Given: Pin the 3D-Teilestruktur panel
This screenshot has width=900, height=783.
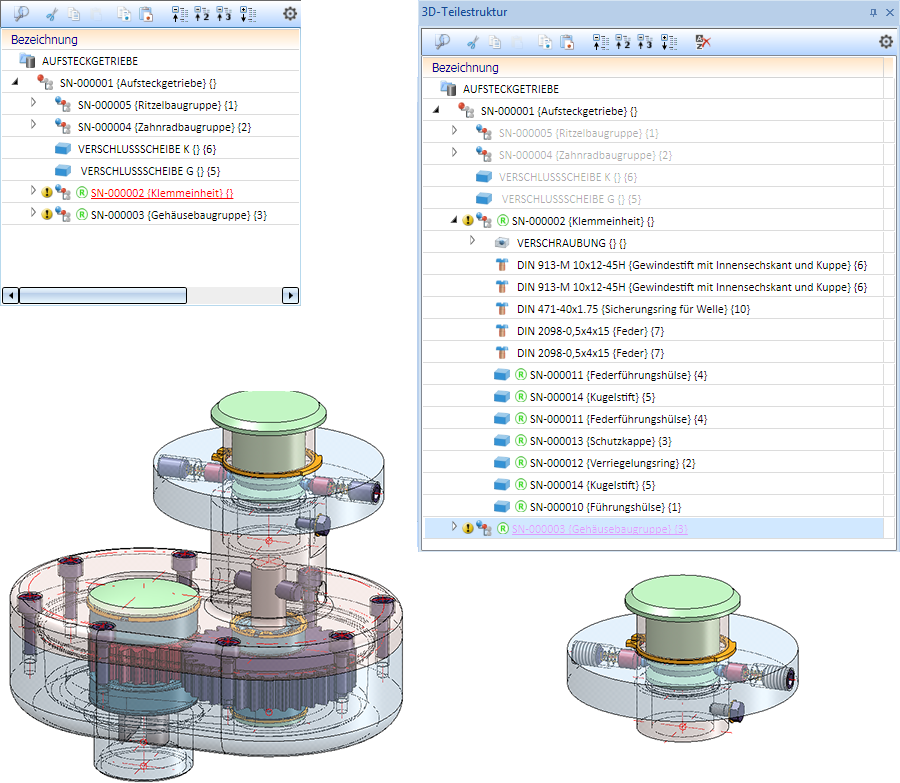Looking at the screenshot, I should [x=873, y=12].
